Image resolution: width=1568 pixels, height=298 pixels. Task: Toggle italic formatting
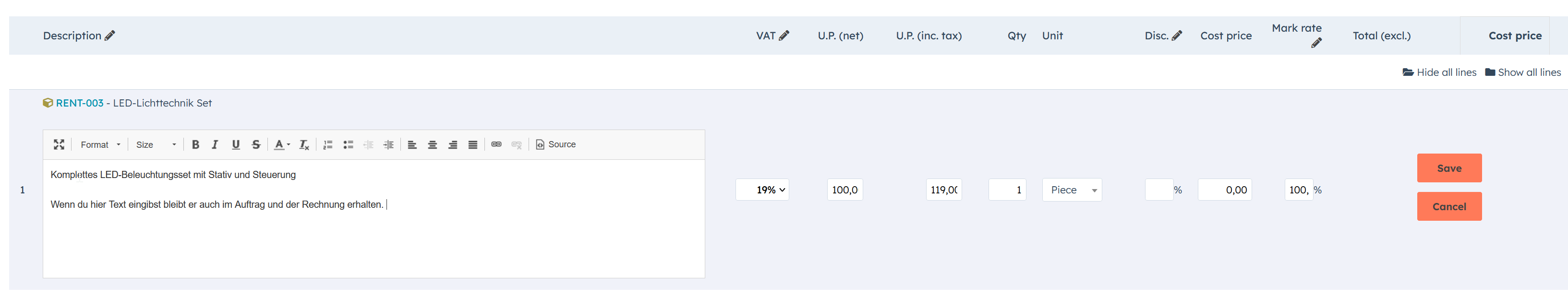click(x=215, y=144)
